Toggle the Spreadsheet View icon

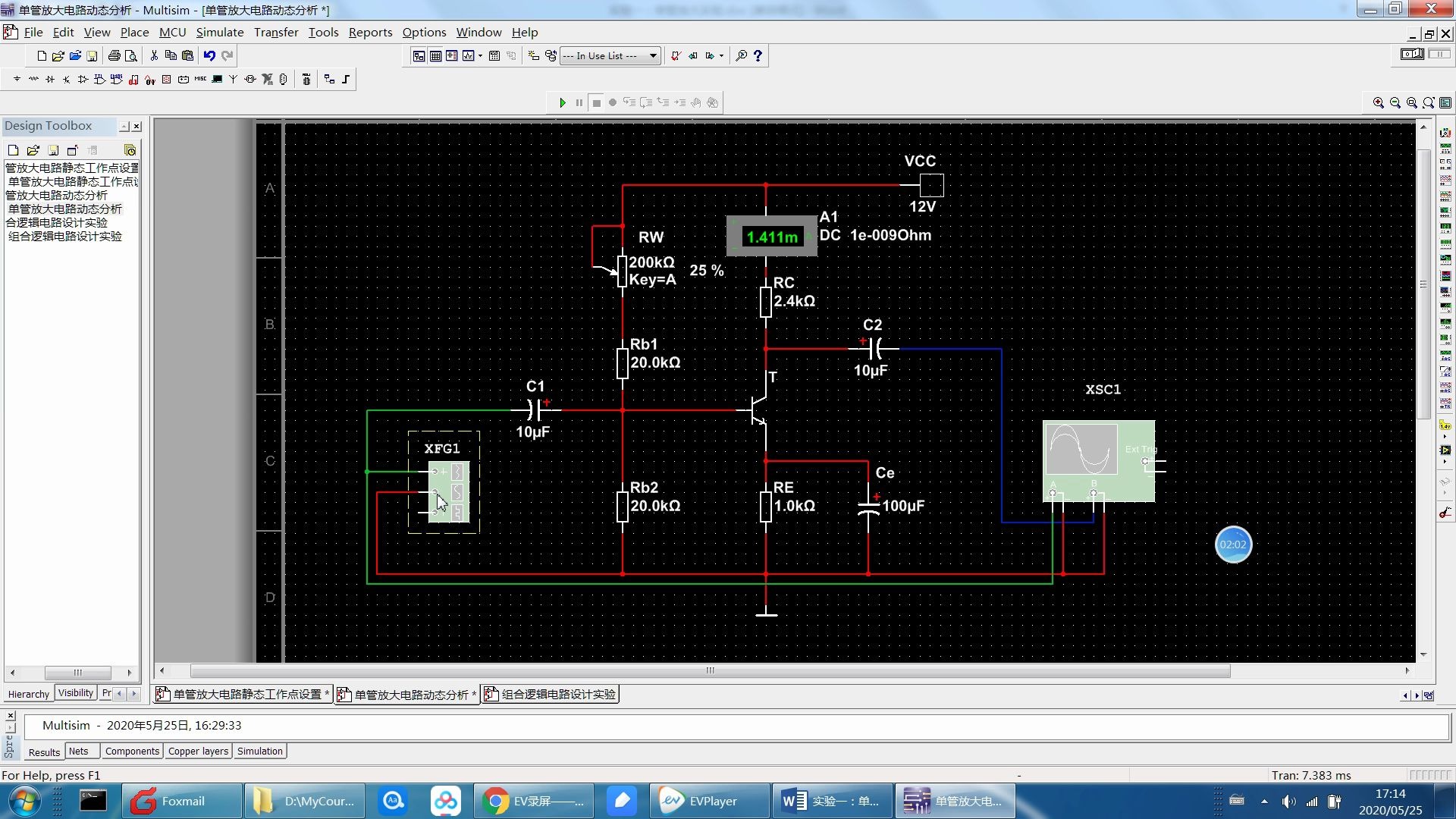[435, 55]
